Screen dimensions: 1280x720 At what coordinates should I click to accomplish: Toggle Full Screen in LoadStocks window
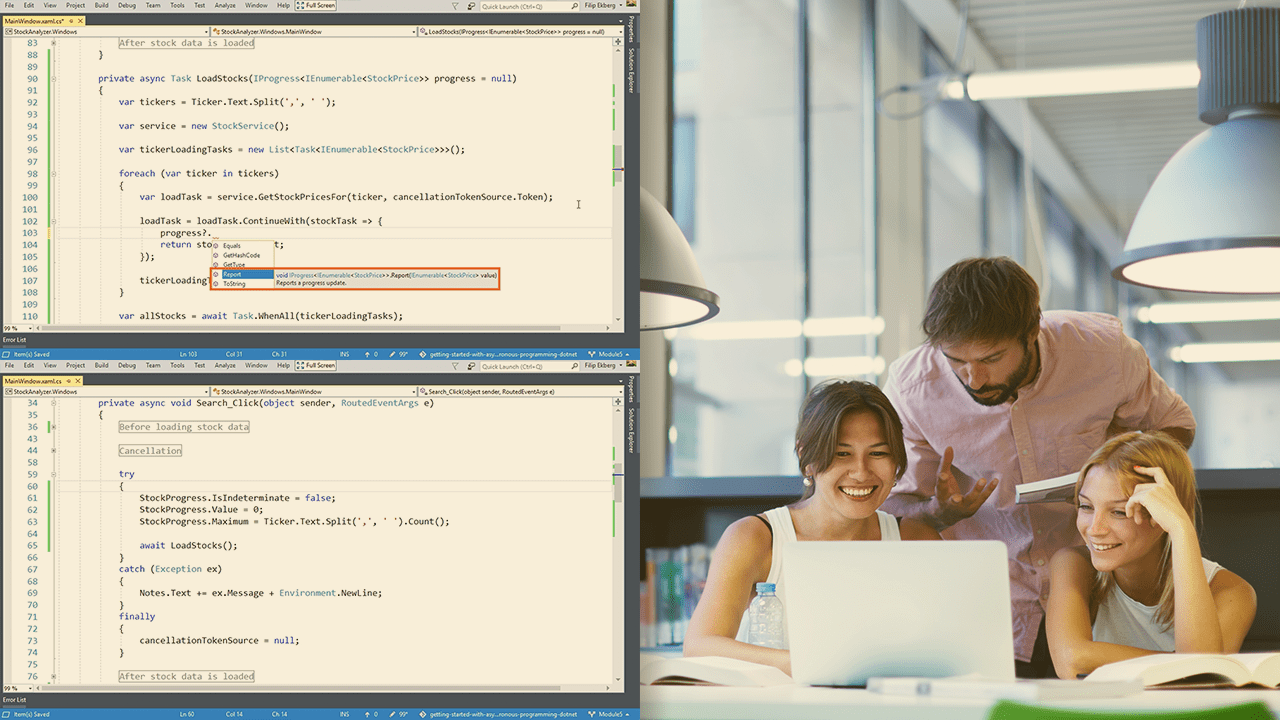pyautogui.click(x=317, y=5)
